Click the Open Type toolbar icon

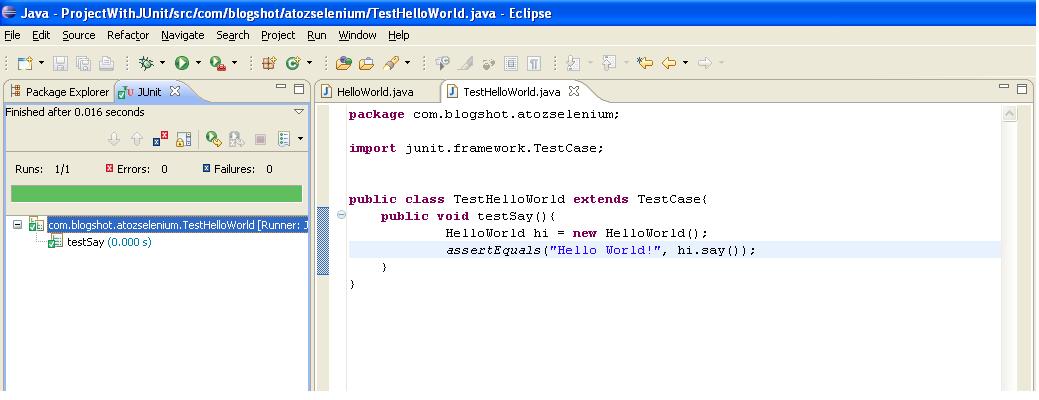pos(343,64)
